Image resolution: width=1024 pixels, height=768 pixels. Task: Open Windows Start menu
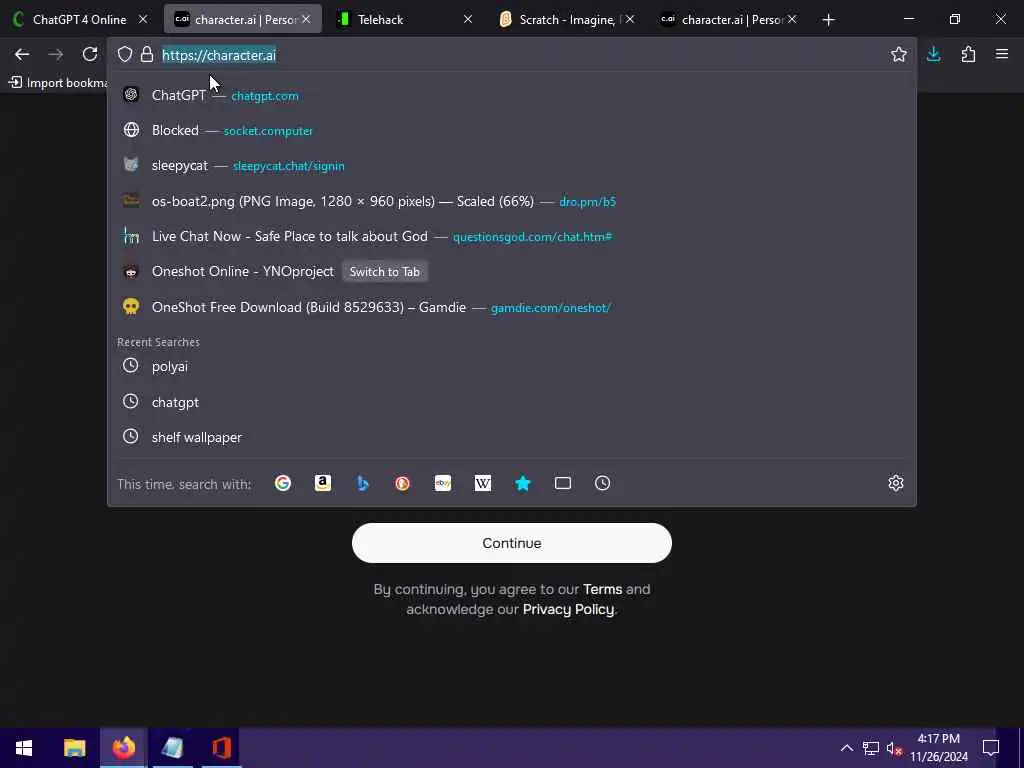tap(24, 748)
